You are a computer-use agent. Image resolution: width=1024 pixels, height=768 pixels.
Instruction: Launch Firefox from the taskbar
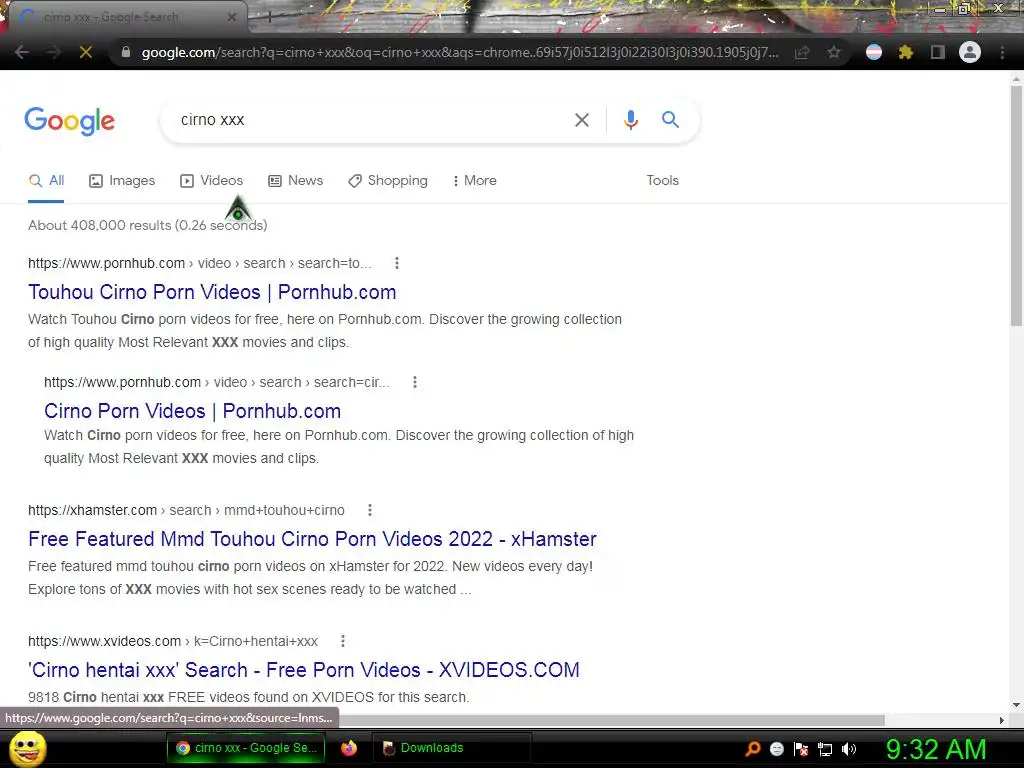click(x=349, y=748)
